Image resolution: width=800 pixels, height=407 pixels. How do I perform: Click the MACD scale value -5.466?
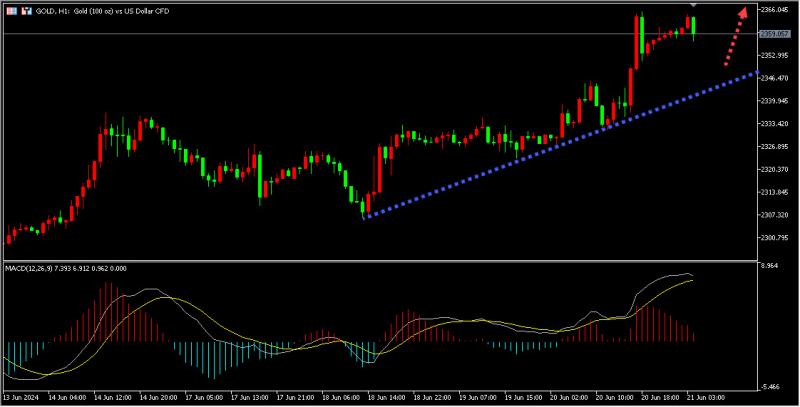[772, 387]
